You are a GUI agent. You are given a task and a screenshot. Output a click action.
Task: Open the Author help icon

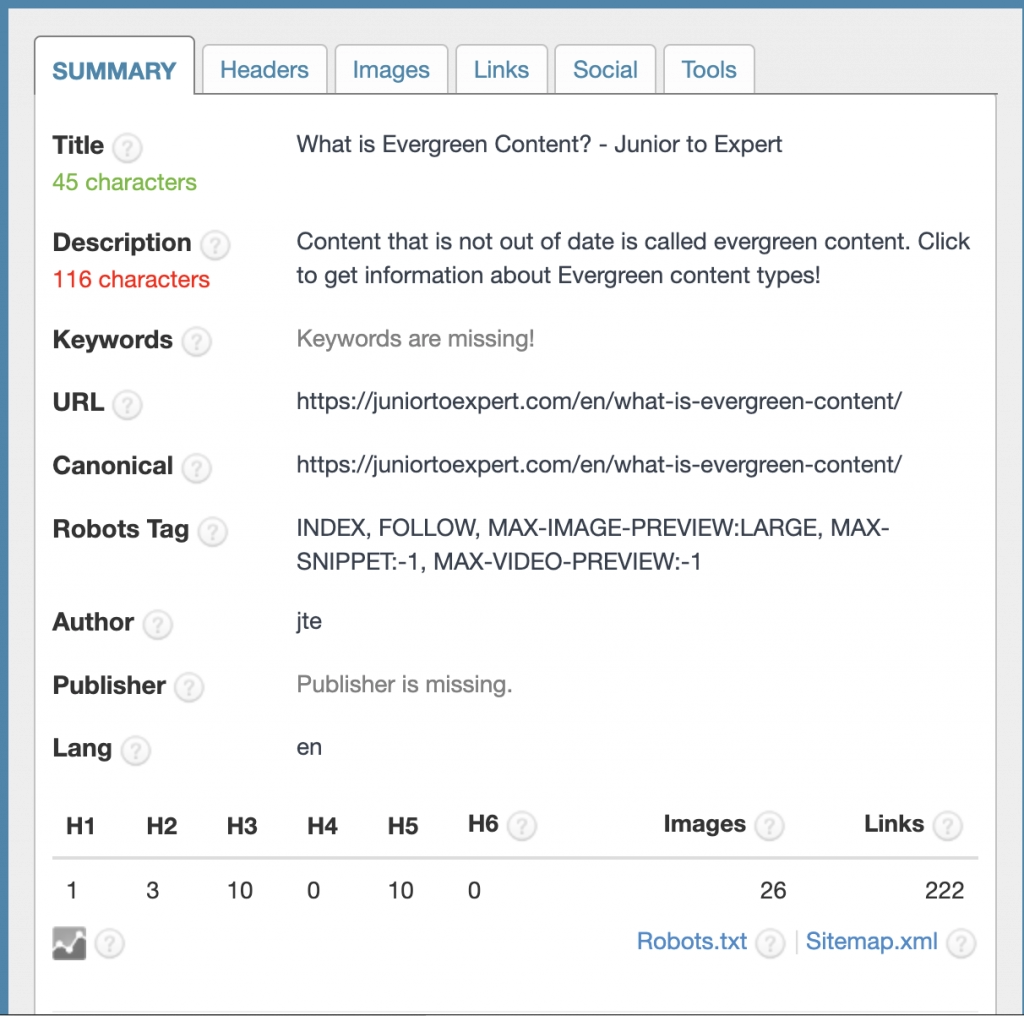[157, 626]
